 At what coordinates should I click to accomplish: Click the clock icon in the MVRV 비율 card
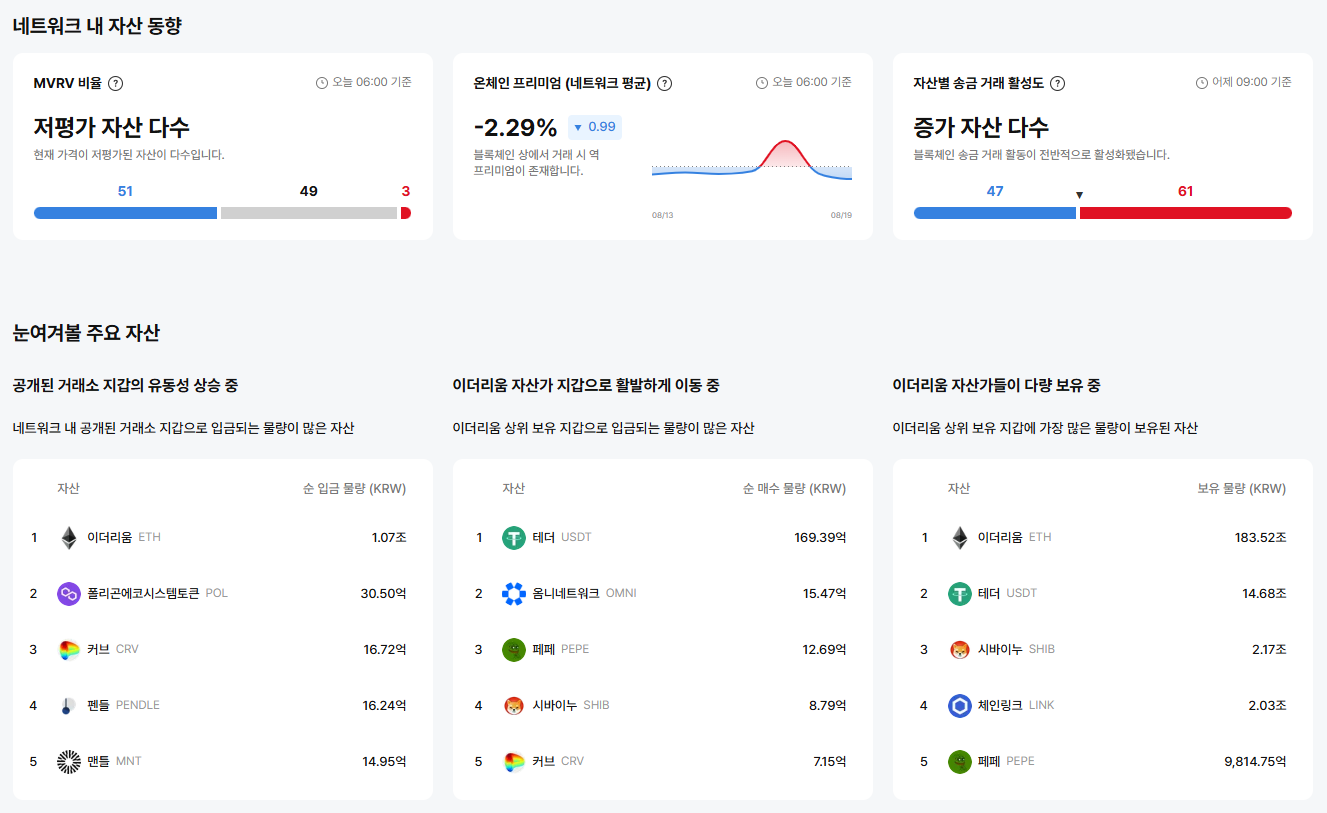click(322, 83)
